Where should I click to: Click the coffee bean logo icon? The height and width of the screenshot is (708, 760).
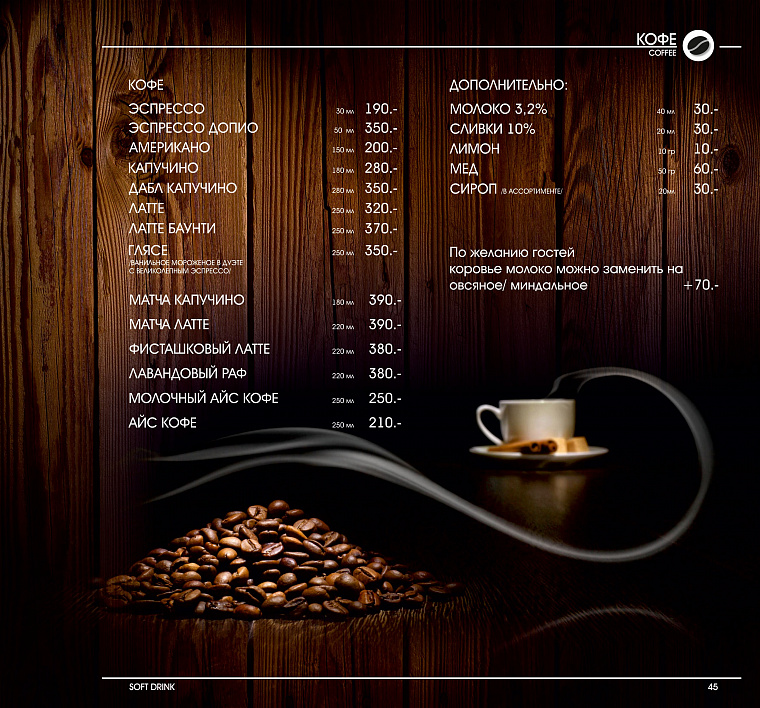698,45
